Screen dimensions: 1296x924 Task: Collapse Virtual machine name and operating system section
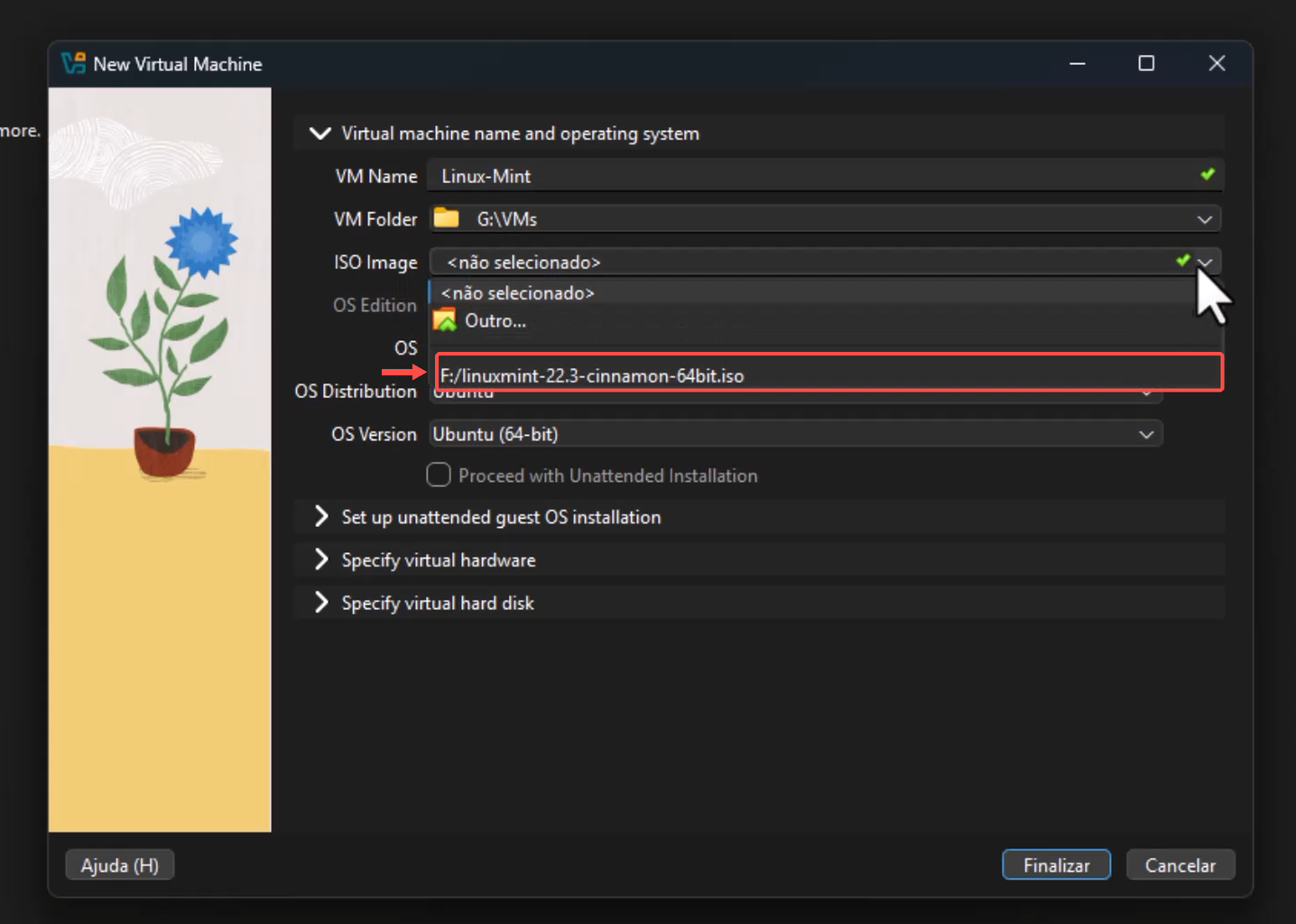tap(320, 134)
